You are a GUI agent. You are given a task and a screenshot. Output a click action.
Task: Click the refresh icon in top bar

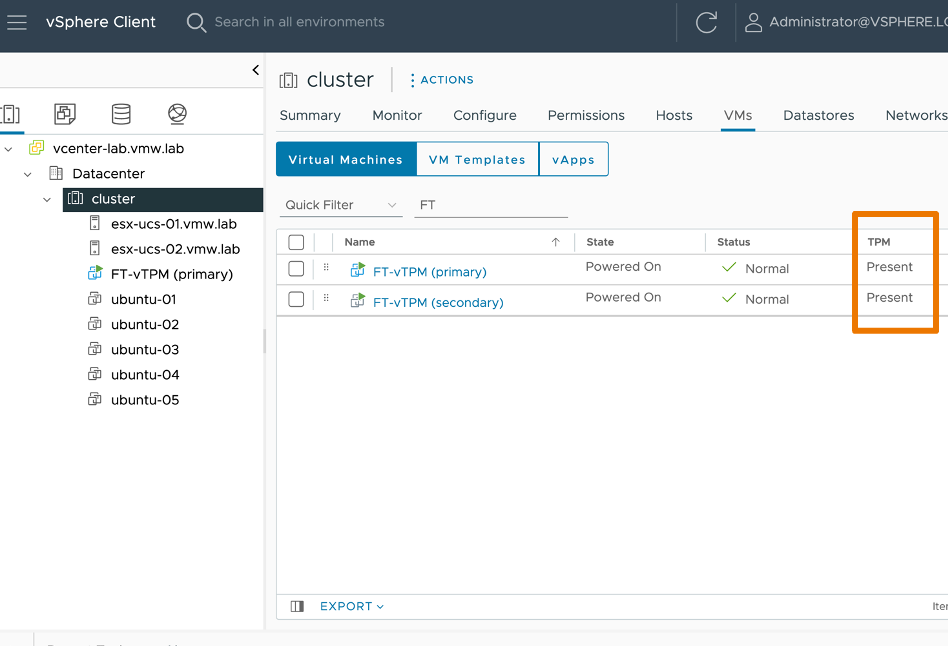click(x=706, y=22)
